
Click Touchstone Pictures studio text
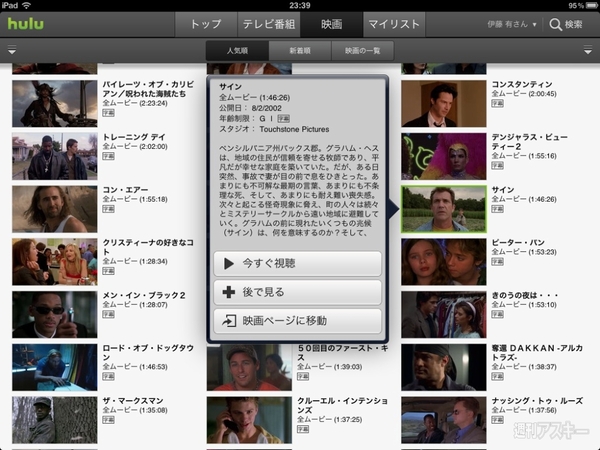coord(294,129)
